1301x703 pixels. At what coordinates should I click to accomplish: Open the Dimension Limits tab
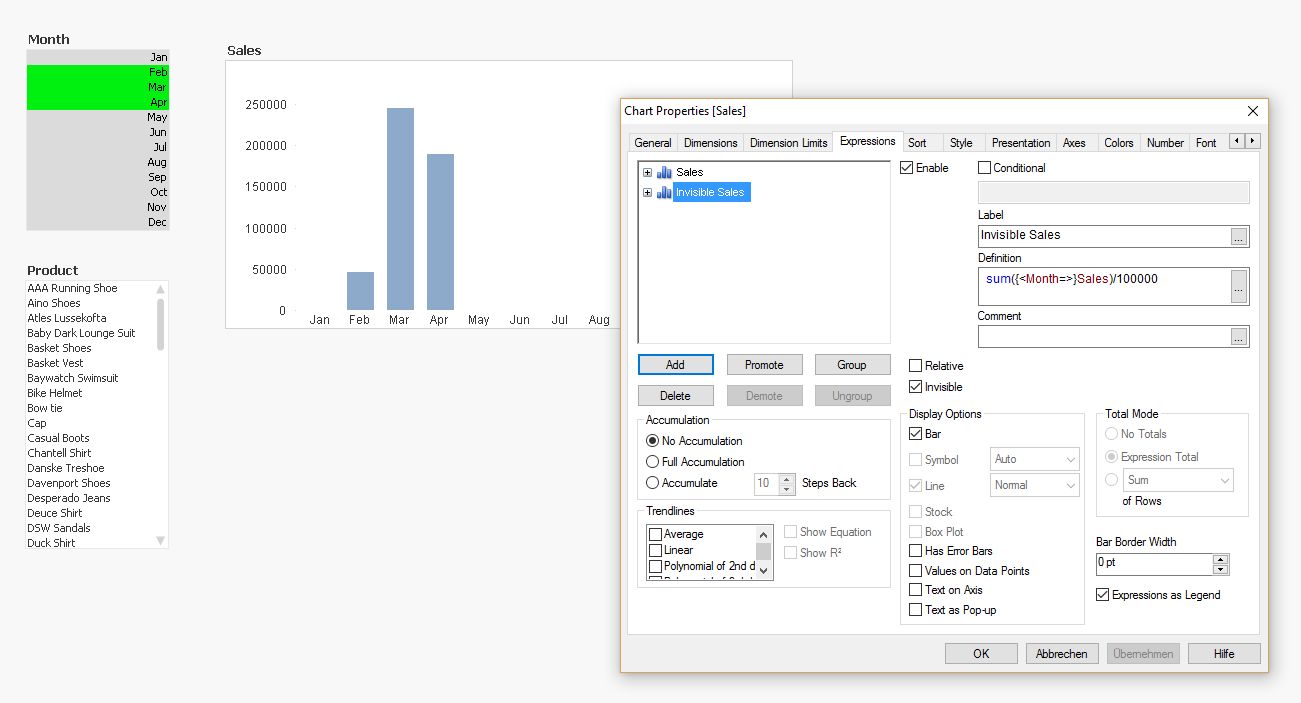pos(788,143)
